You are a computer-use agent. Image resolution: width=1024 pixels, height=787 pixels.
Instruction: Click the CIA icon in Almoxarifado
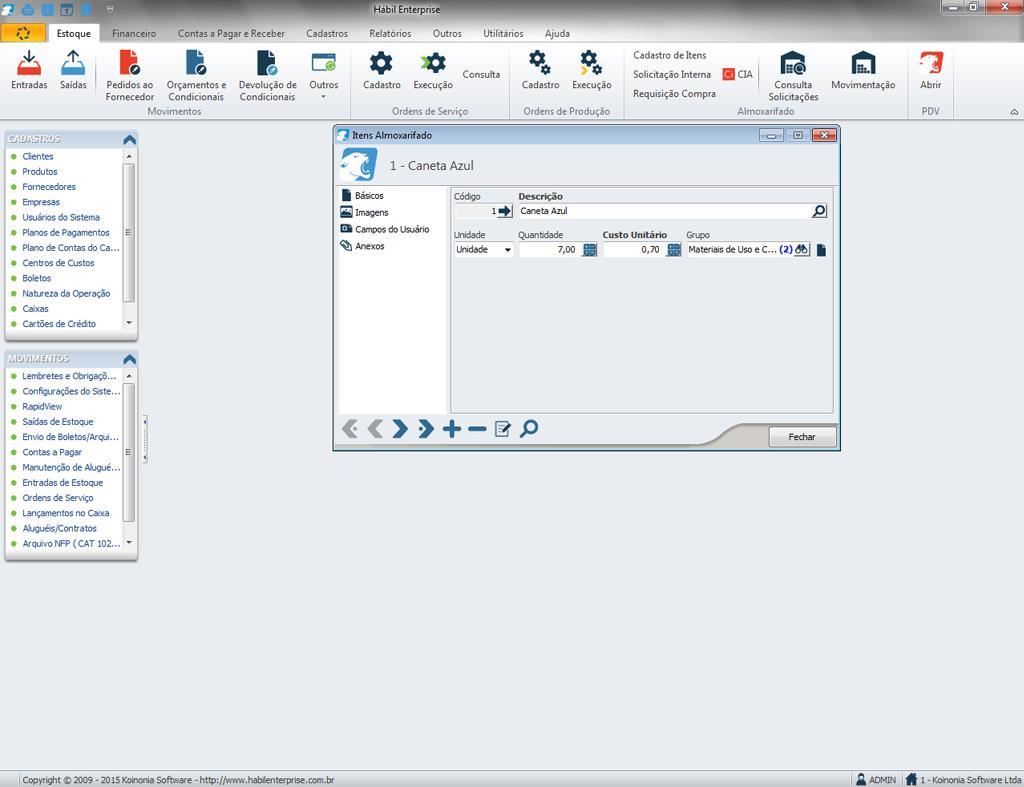[737, 74]
